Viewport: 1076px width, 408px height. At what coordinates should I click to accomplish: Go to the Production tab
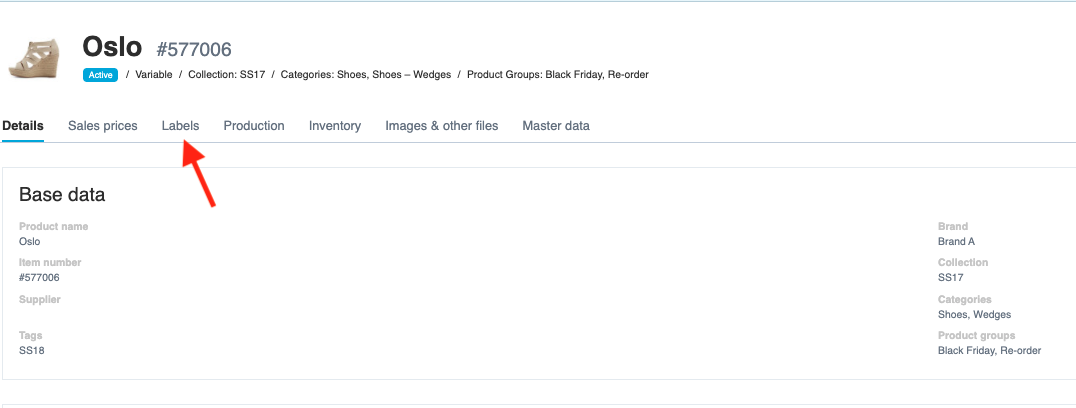coord(254,126)
